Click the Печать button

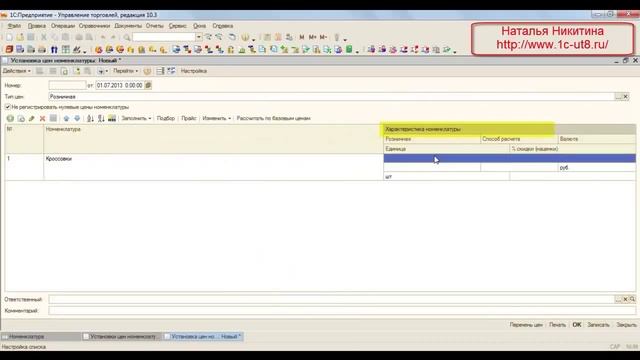tap(558, 325)
